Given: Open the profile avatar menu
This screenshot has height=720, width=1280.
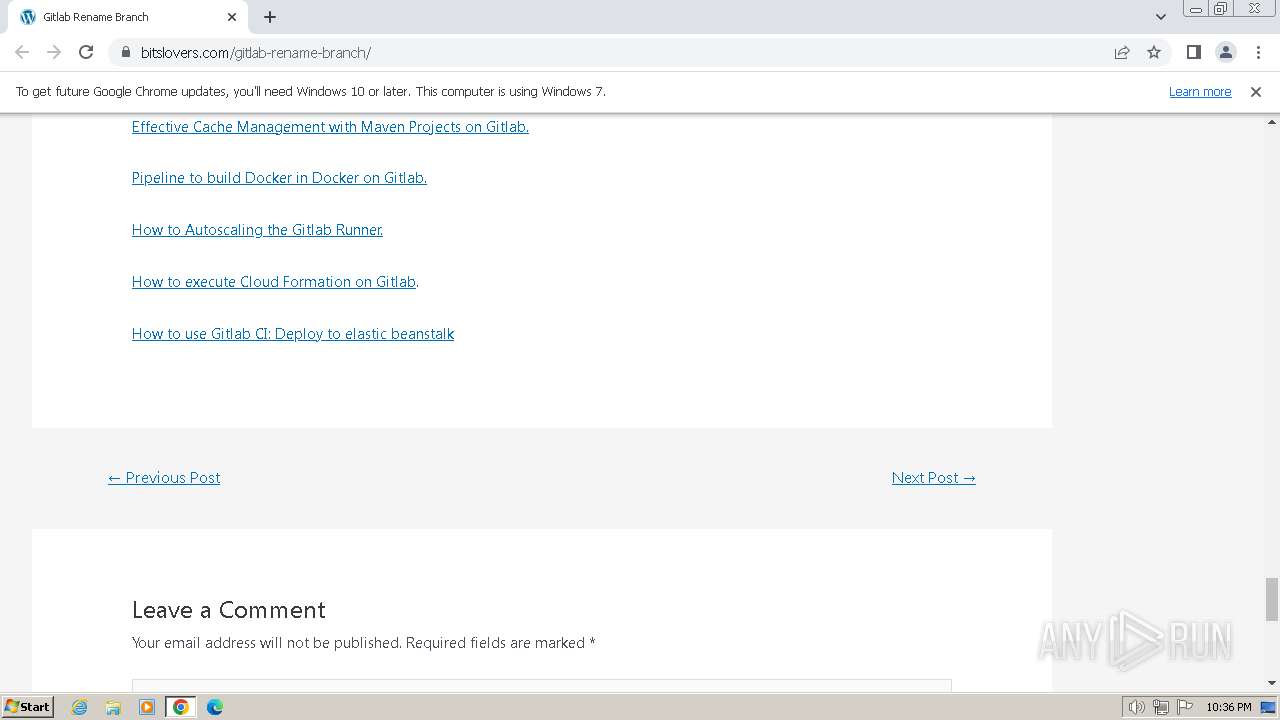Looking at the screenshot, I should point(1225,52).
